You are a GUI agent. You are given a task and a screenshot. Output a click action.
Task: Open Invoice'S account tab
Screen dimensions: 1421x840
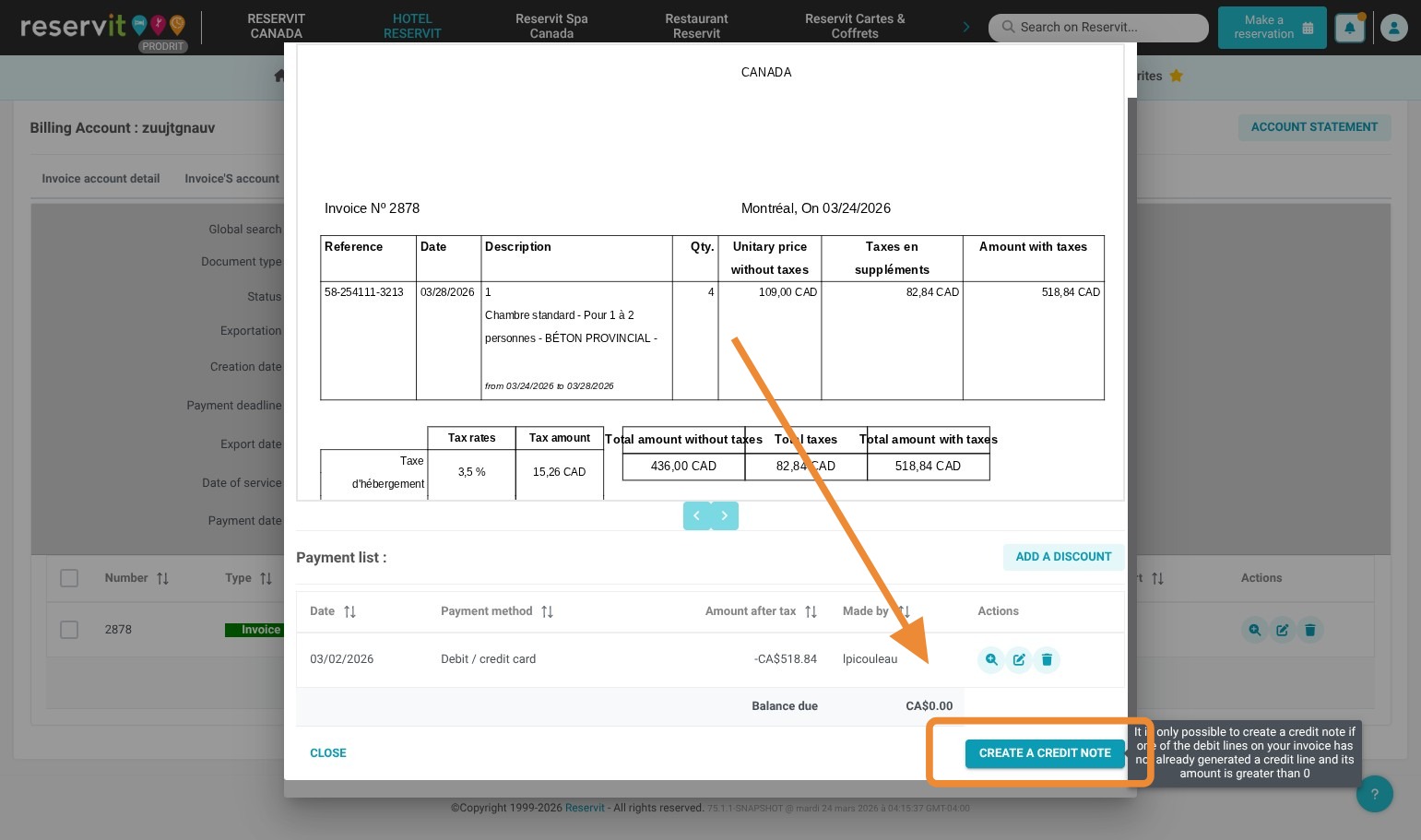click(x=231, y=179)
